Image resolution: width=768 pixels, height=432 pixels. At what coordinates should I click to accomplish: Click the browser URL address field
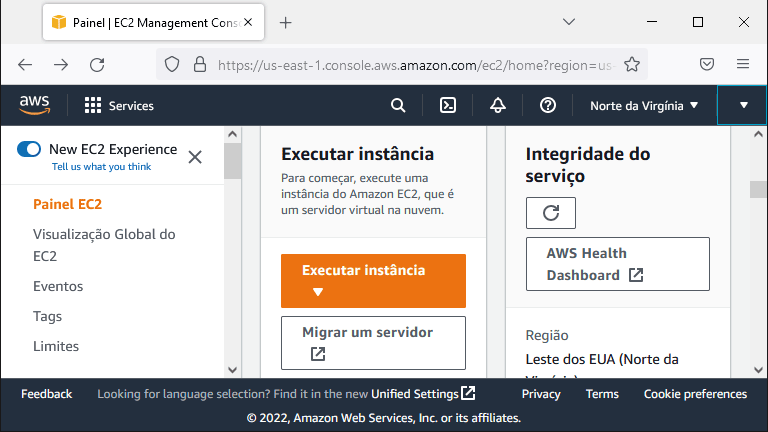pos(414,65)
